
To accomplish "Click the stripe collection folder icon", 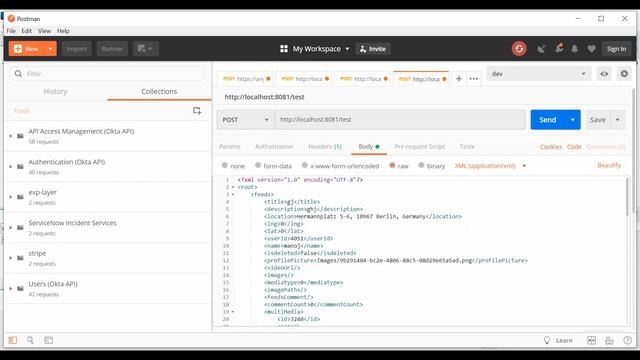I will coord(20,258).
